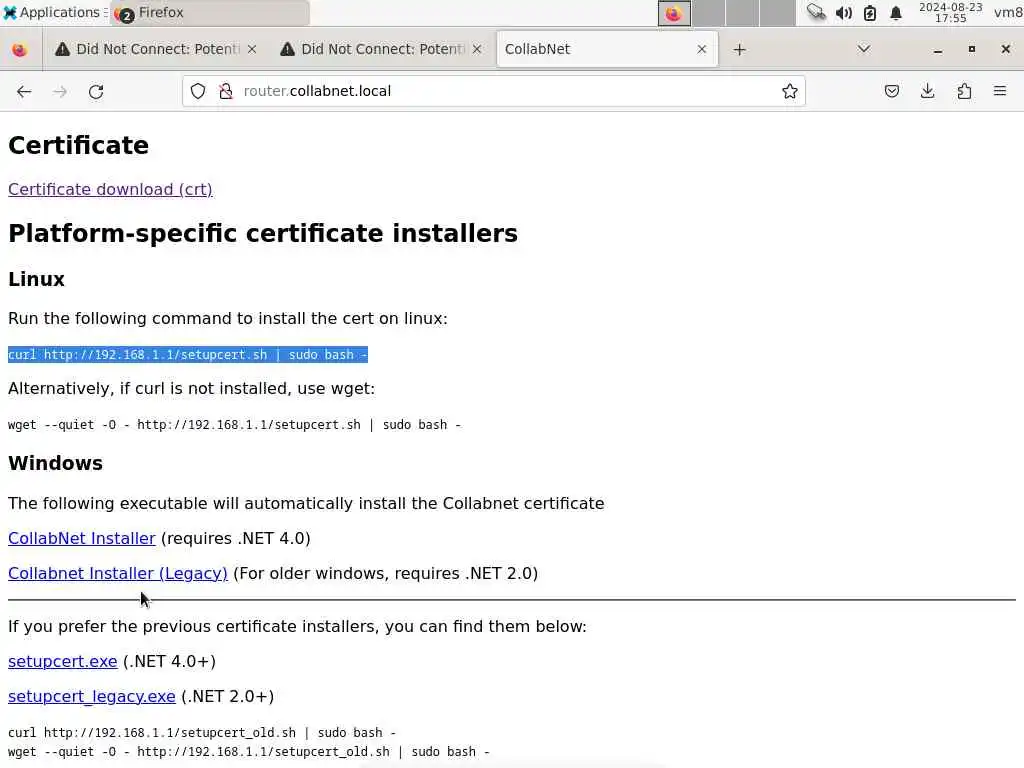The height and width of the screenshot is (768, 1024).
Task: Open a new tab with the plus
Action: tap(739, 50)
